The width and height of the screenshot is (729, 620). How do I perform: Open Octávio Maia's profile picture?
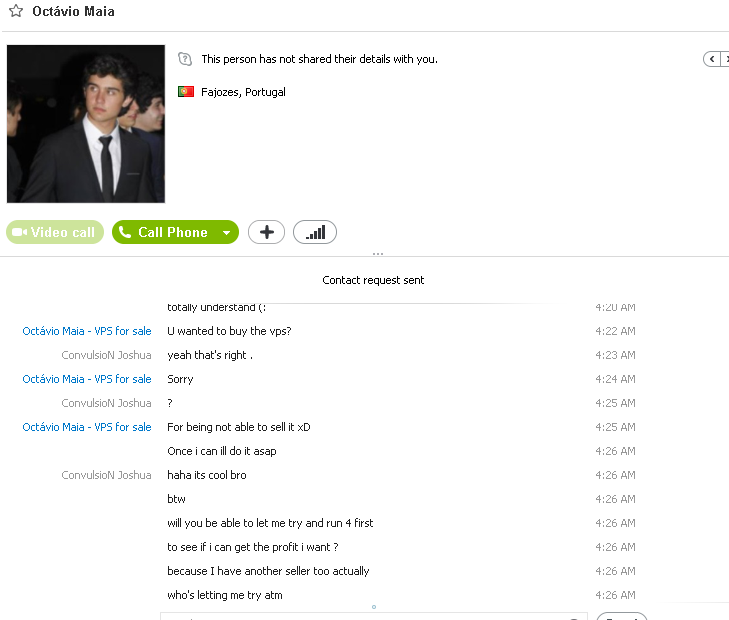pyautogui.click(x=86, y=124)
